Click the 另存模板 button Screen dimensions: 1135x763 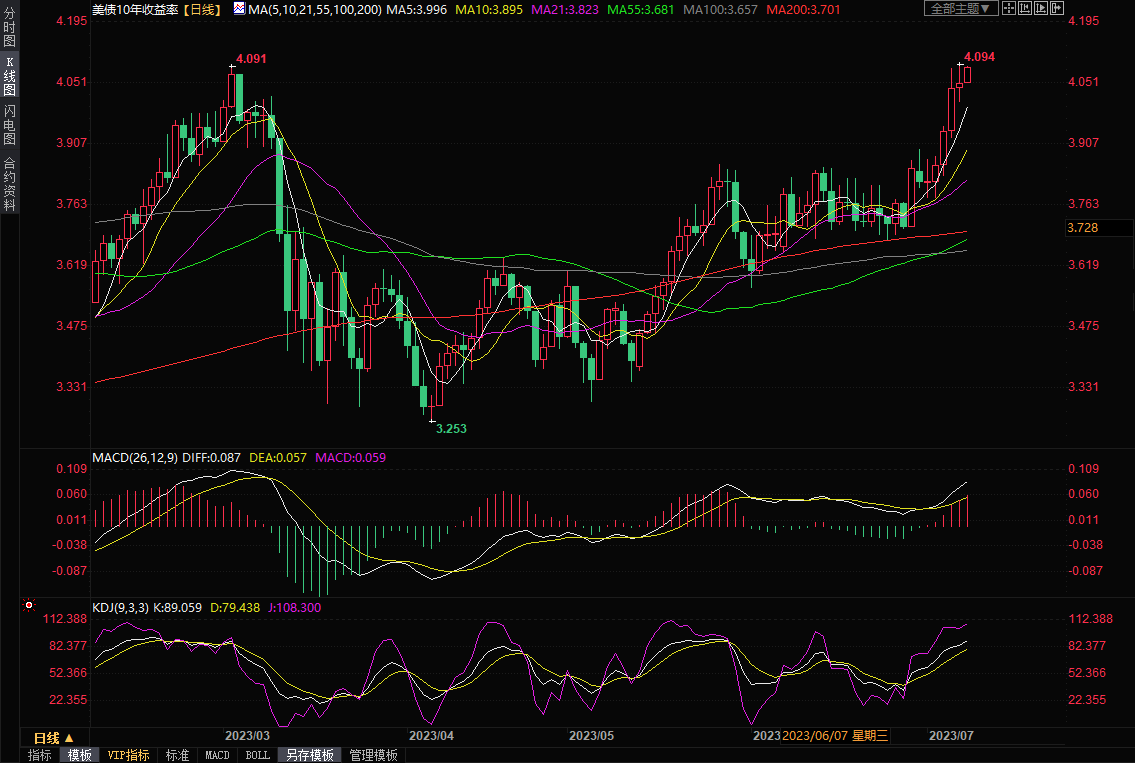click(x=308, y=755)
